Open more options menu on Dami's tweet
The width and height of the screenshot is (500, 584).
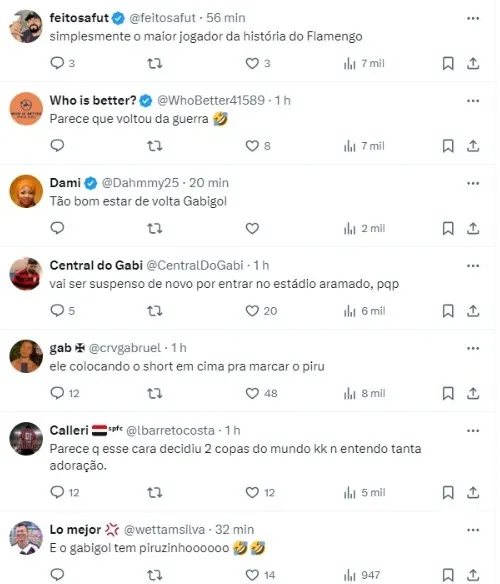[x=473, y=183]
